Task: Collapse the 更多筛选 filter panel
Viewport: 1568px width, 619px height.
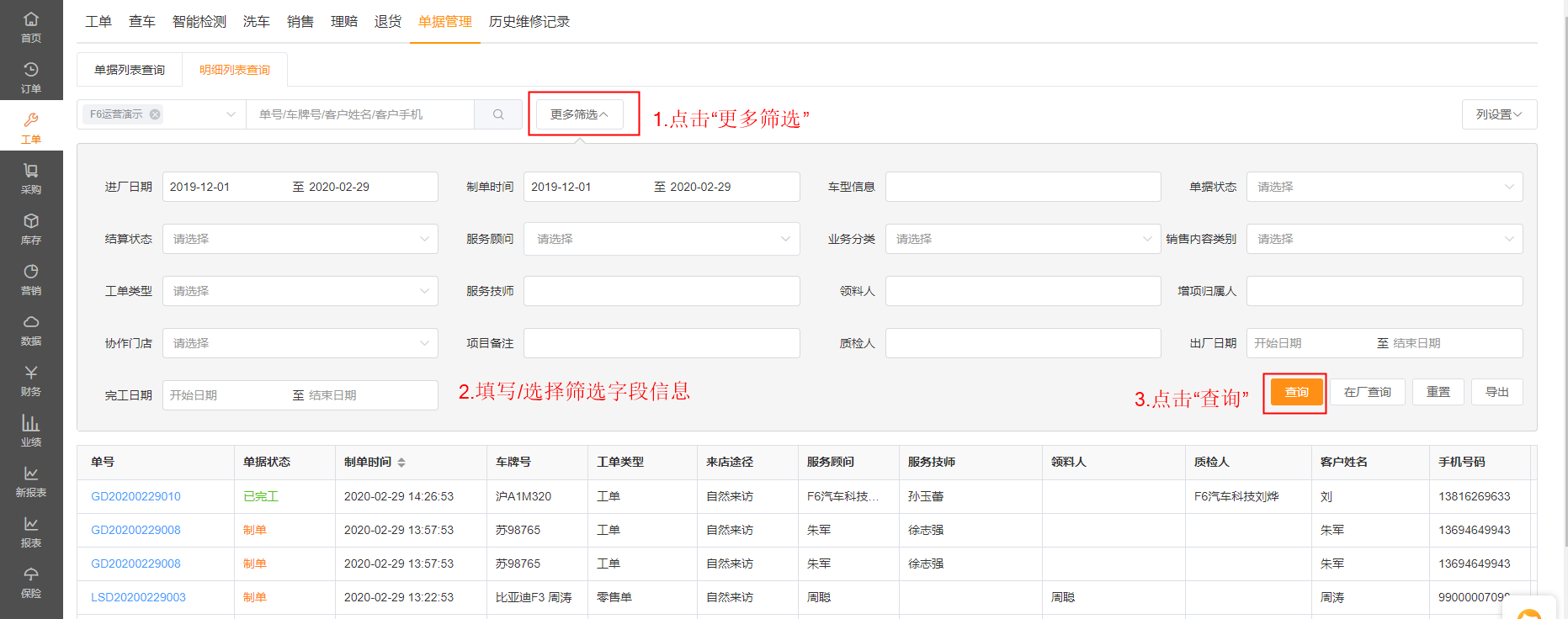Action: (x=579, y=114)
